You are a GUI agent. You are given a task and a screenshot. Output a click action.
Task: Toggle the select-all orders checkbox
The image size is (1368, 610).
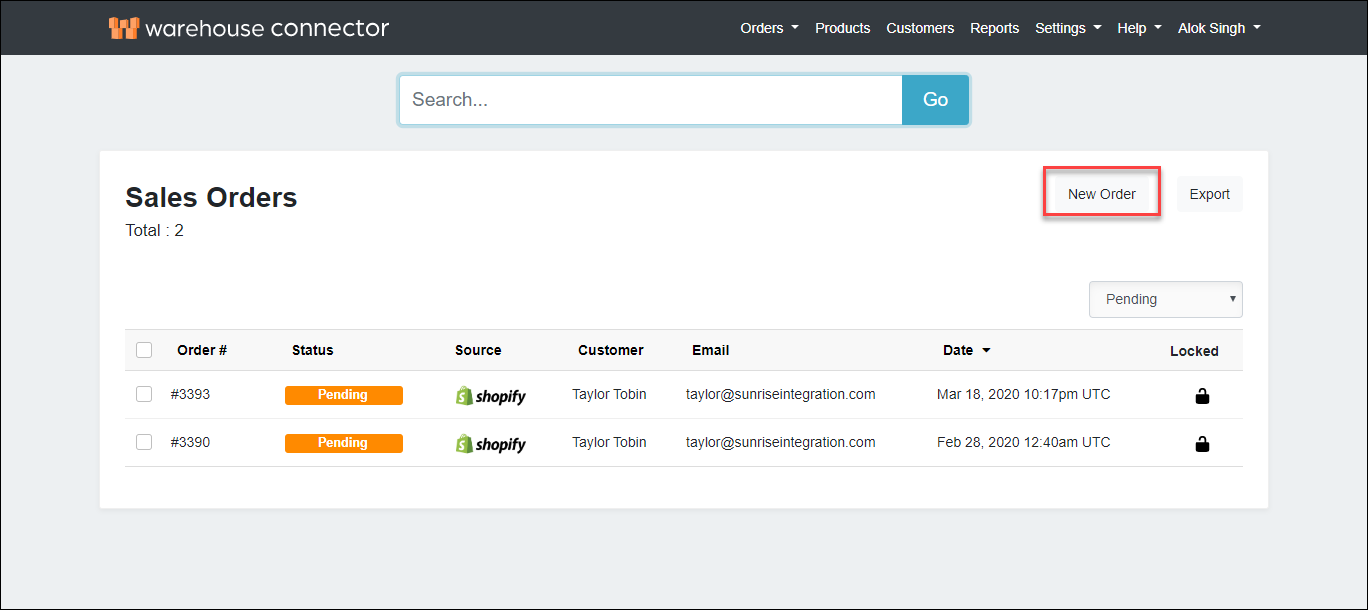click(x=144, y=350)
